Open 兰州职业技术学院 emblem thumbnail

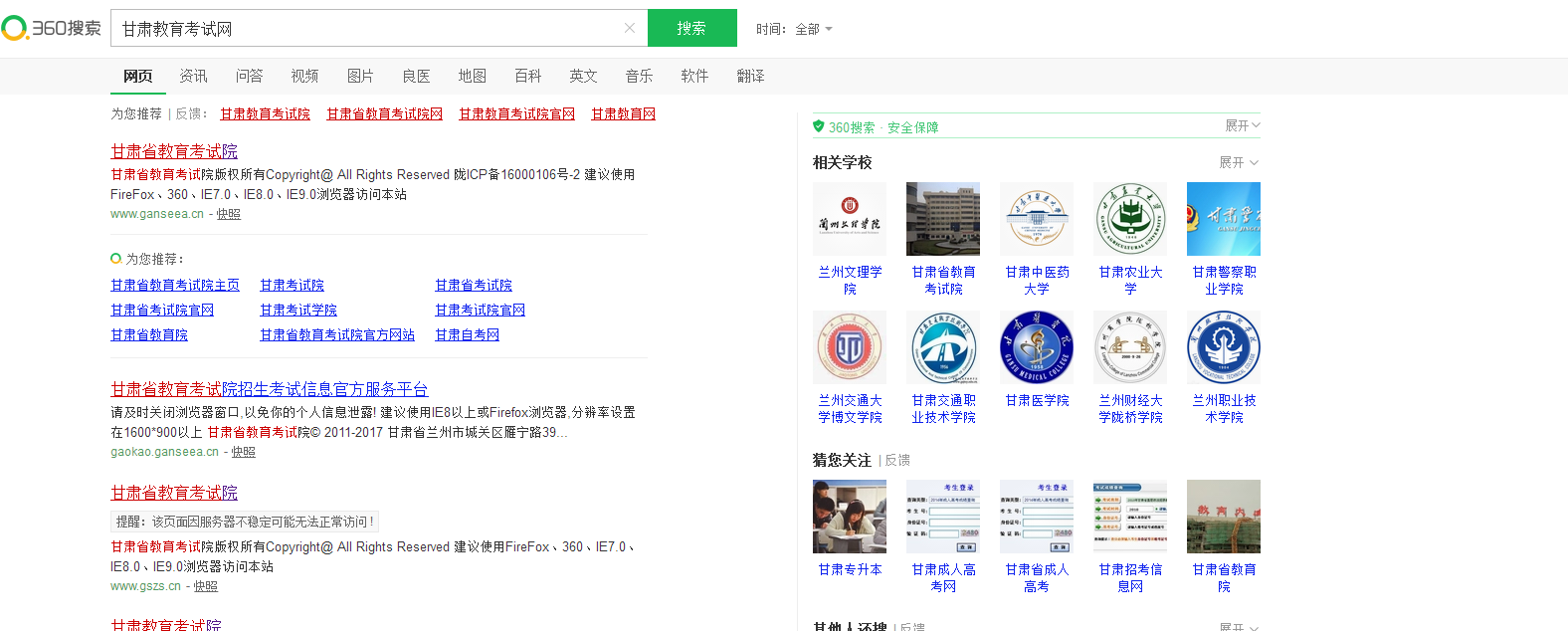click(x=1224, y=347)
